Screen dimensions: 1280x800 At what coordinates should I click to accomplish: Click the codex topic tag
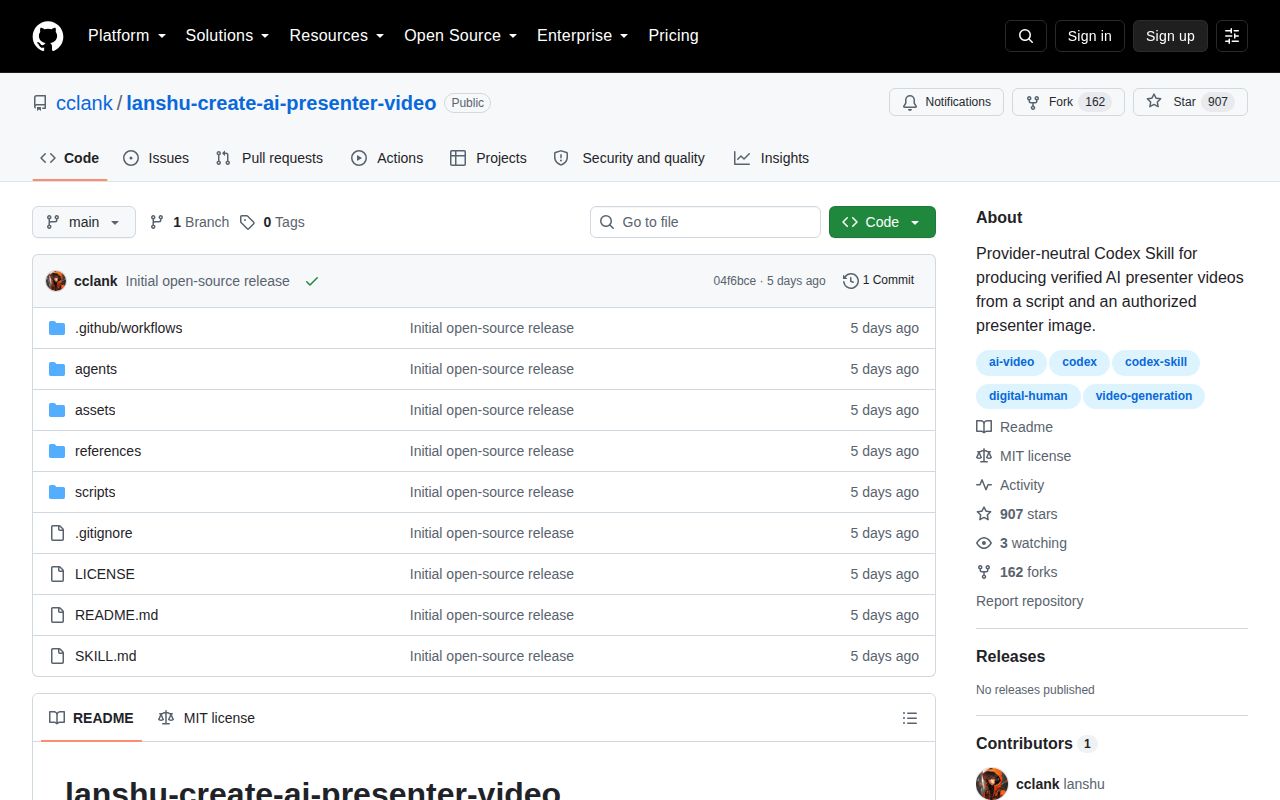point(1079,362)
